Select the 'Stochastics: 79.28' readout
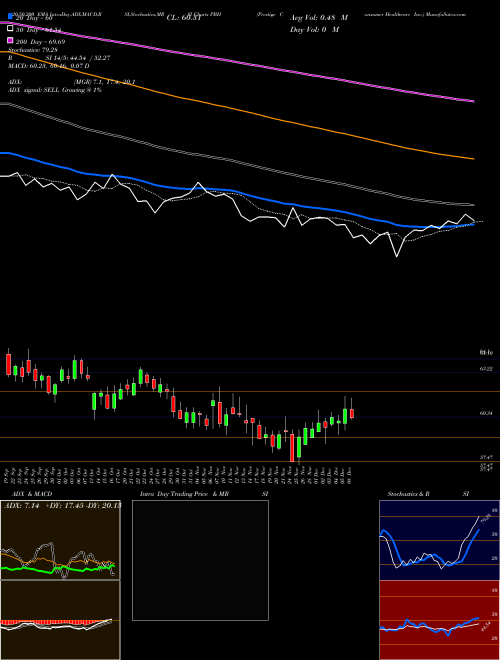 31,50
